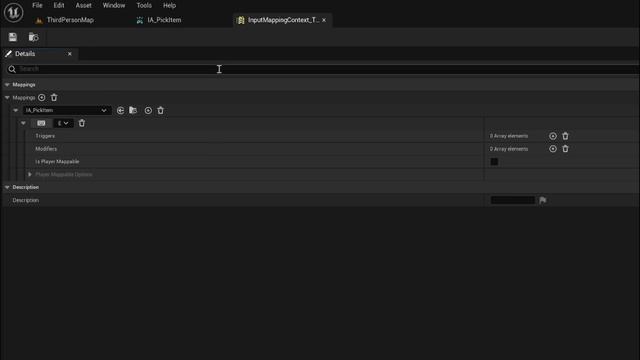Switch to the IA_PickItem tab

164,20
